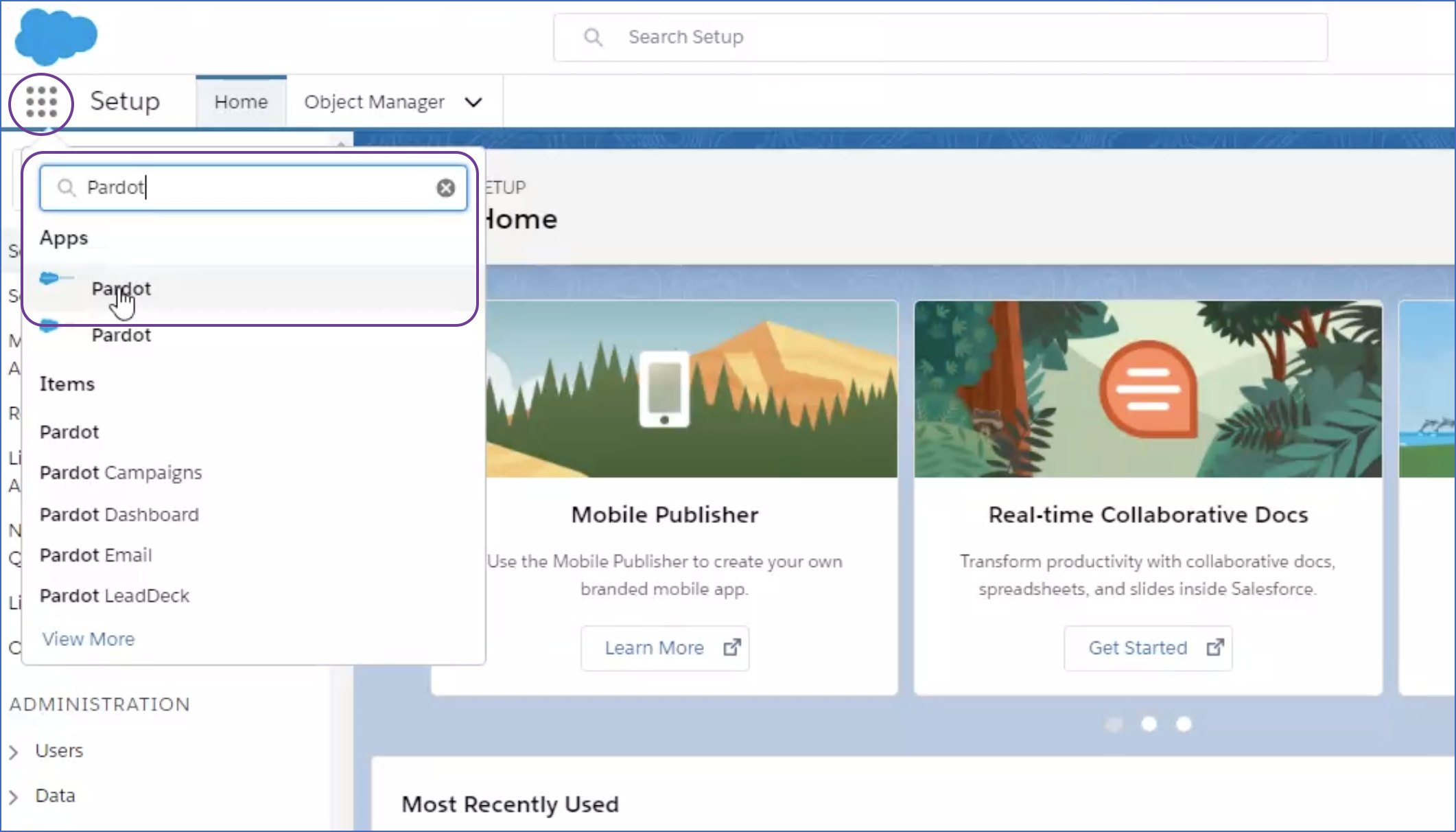Select the third carousel indicator dot
The image size is (1456, 832).
(x=1184, y=724)
